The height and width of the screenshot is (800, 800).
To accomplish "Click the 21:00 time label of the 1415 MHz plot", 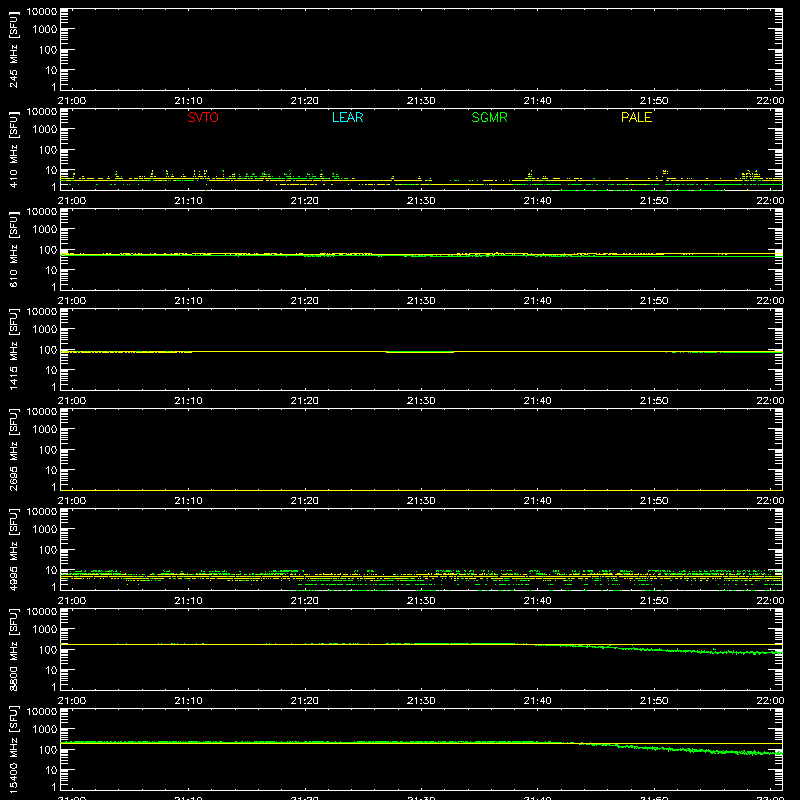I will [72, 401].
